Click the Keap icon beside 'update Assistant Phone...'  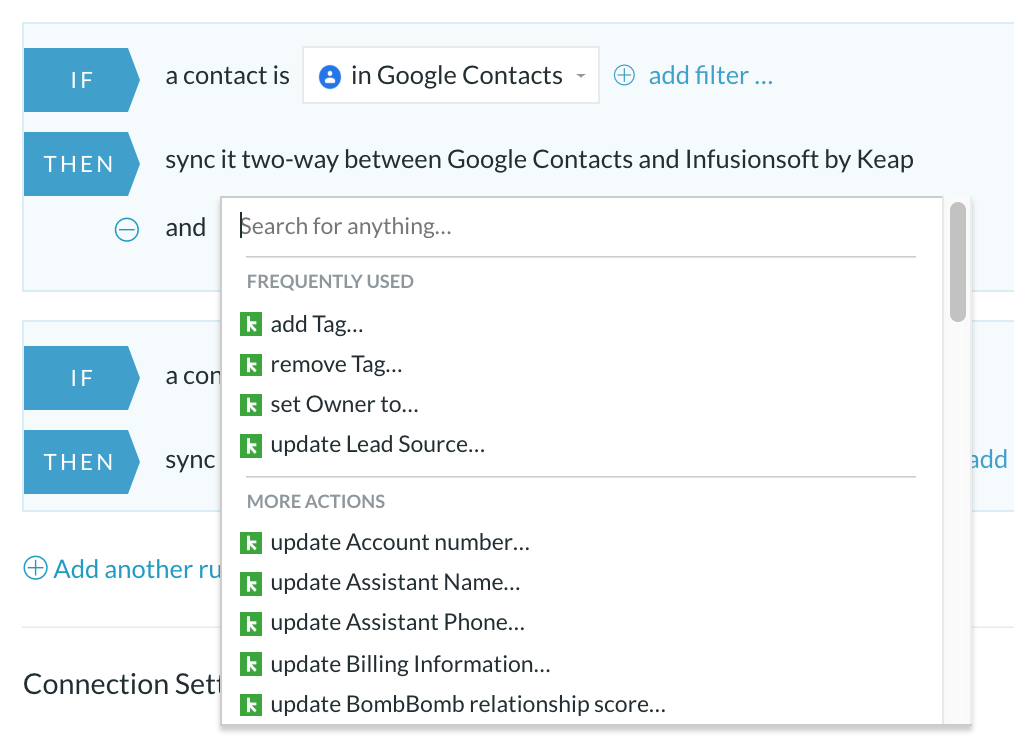click(251, 624)
